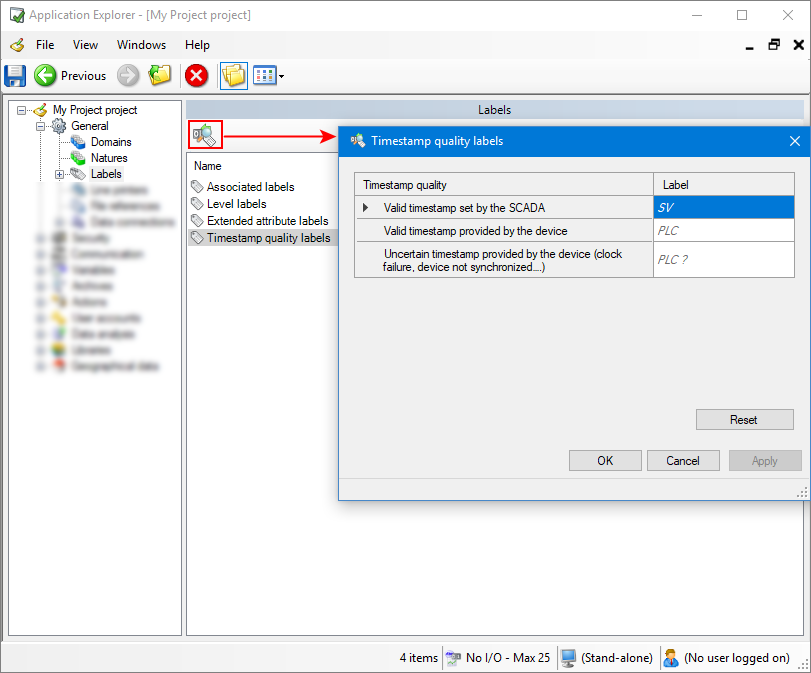The width and height of the screenshot is (811, 673).
Task: Select Level labels in the list
Action: coord(236,204)
